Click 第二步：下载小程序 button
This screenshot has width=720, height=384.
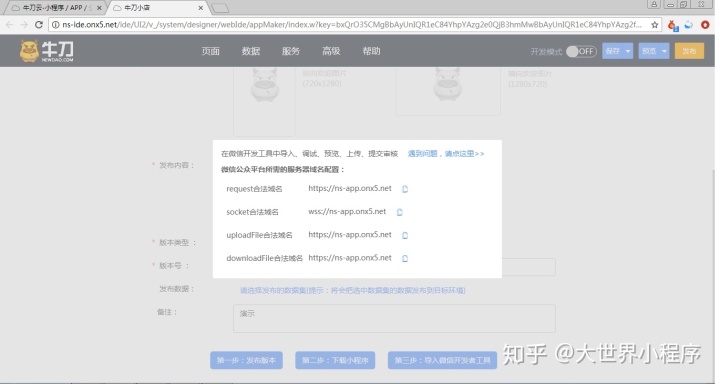[335, 360]
